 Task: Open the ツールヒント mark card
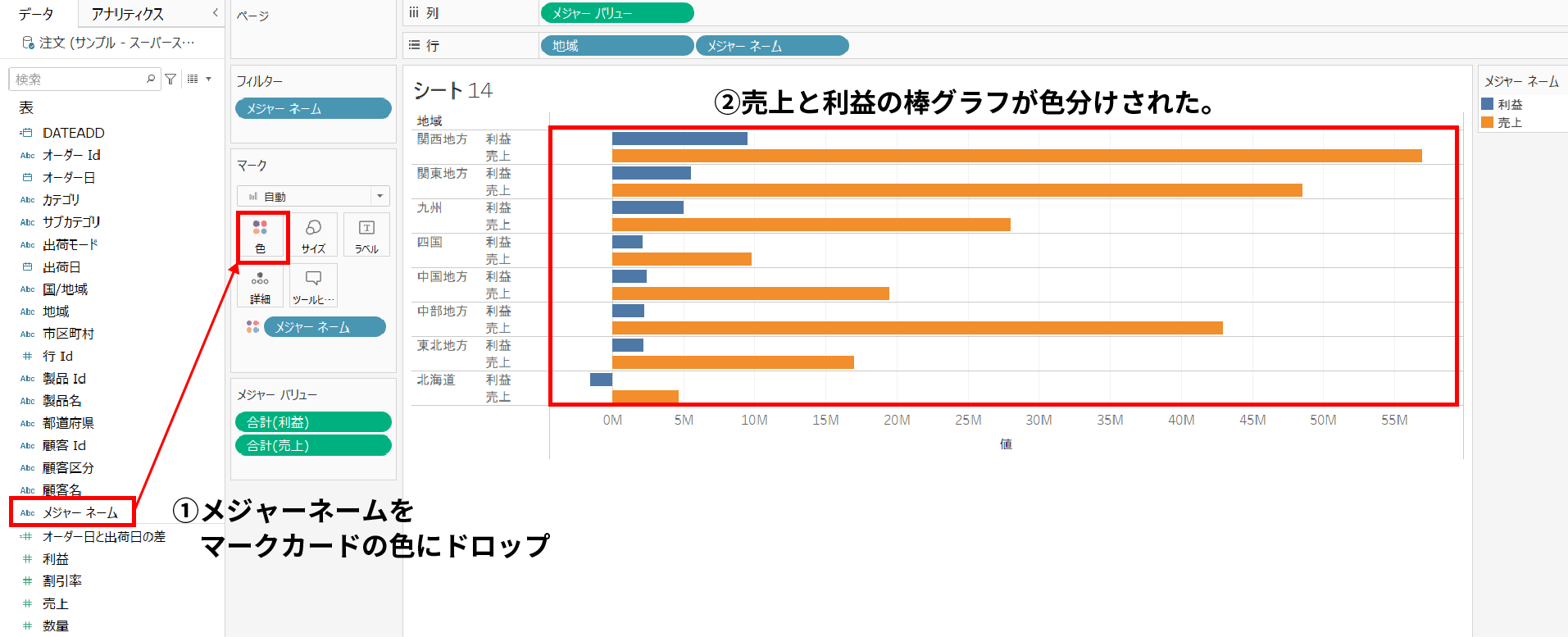tap(313, 286)
